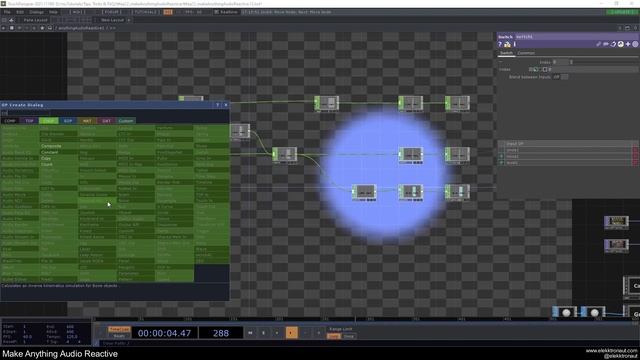This screenshot has width=640, height=360.
Task: Pause the timeline playback
Action: (x=263, y=333)
